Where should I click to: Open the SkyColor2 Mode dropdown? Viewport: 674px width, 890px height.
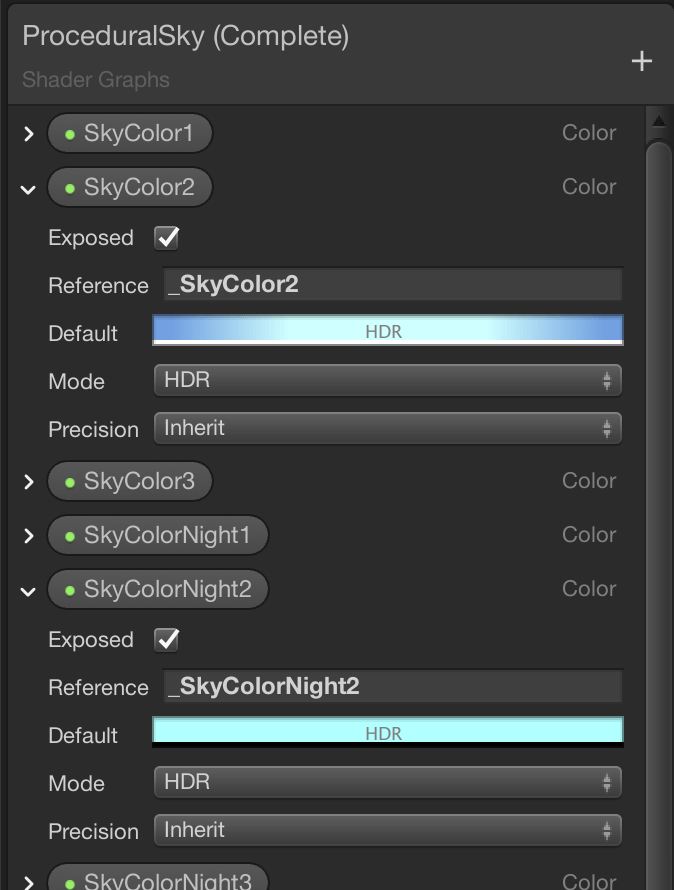pos(387,380)
